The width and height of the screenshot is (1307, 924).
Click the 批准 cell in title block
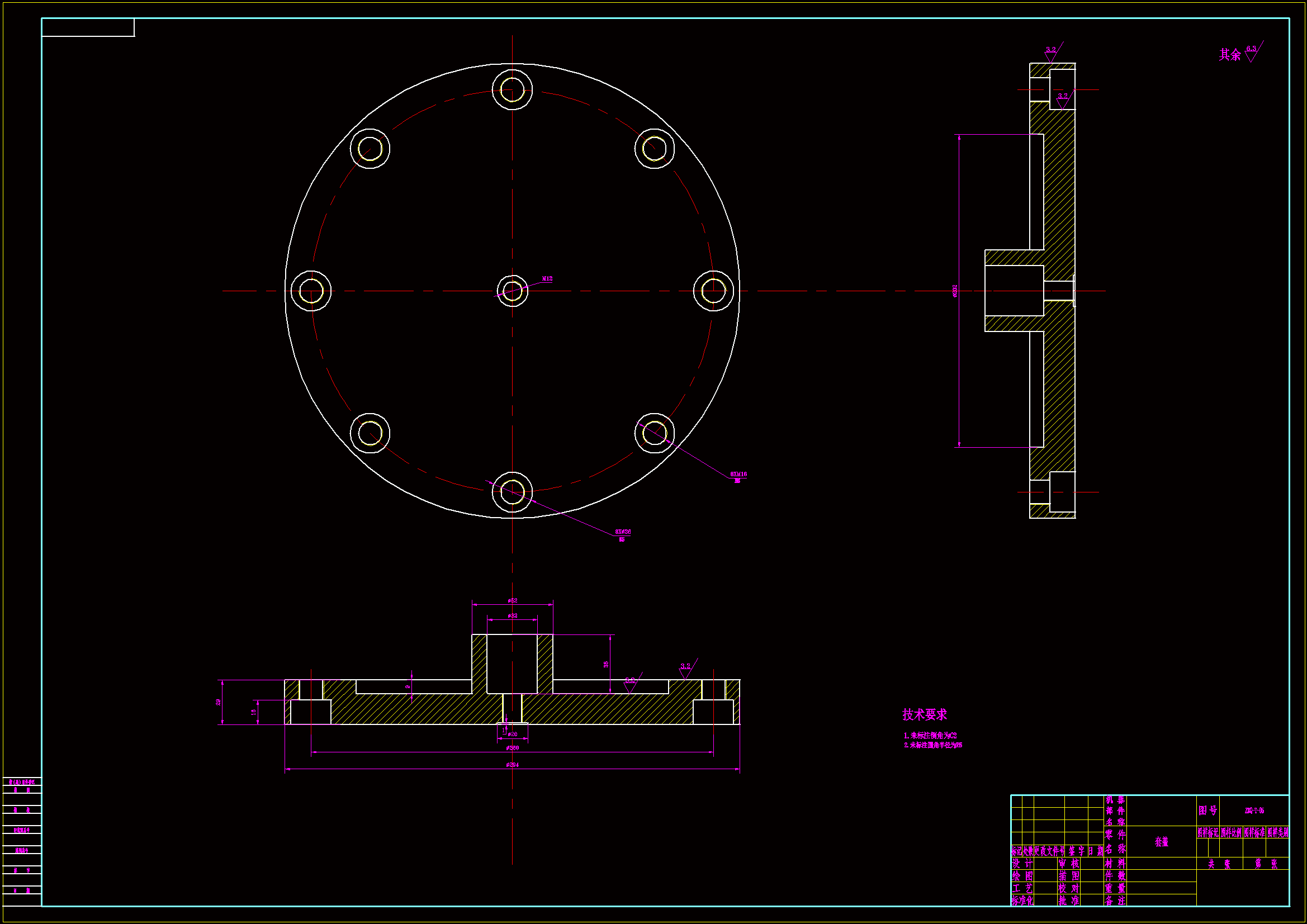click(1068, 901)
